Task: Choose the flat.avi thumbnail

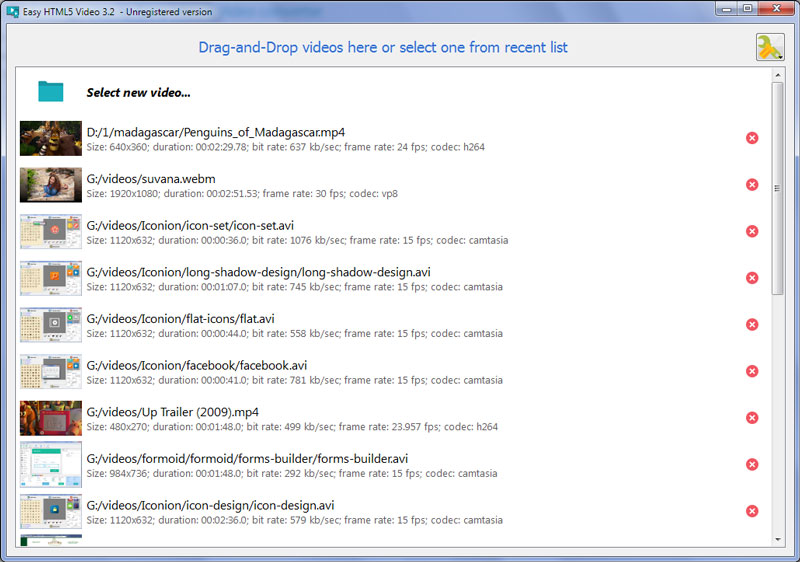Action: pyautogui.click(x=51, y=325)
